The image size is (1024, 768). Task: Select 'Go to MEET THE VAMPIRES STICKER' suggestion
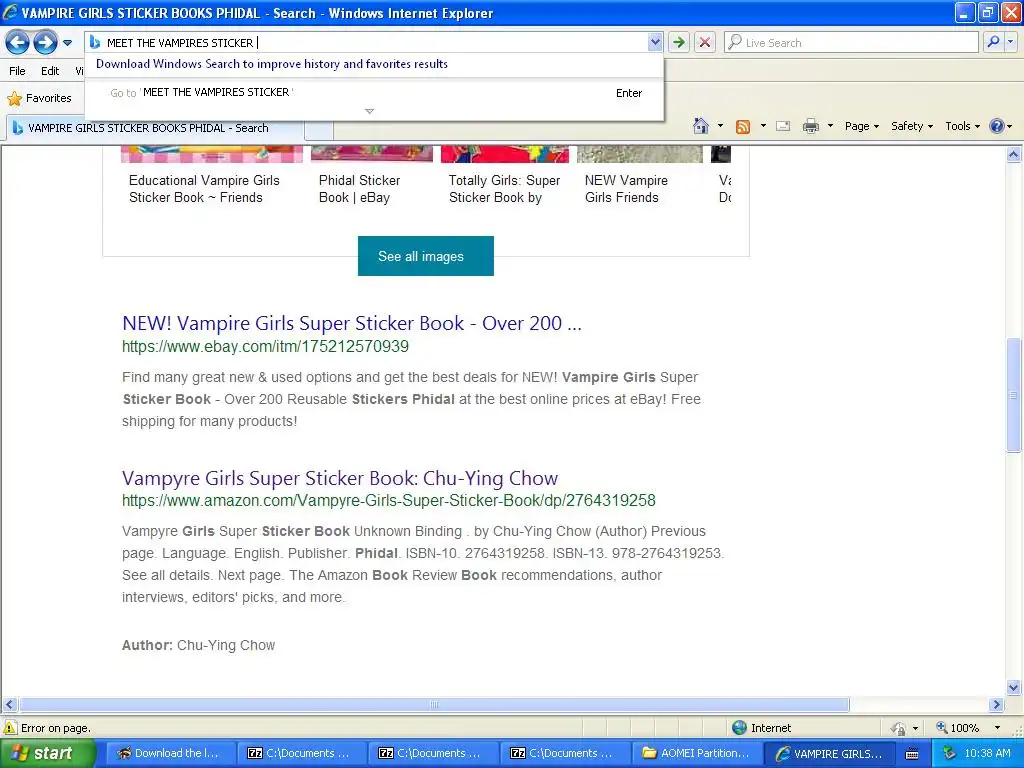click(375, 93)
